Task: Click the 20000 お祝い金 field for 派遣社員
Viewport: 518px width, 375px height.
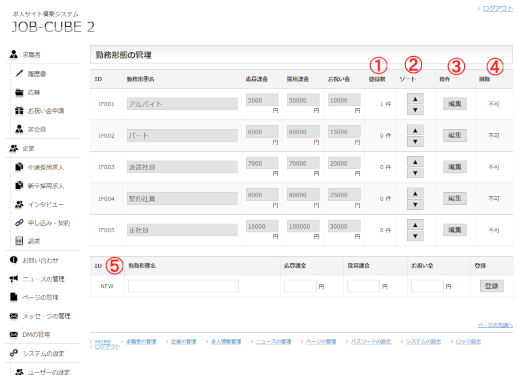Action: point(344,163)
